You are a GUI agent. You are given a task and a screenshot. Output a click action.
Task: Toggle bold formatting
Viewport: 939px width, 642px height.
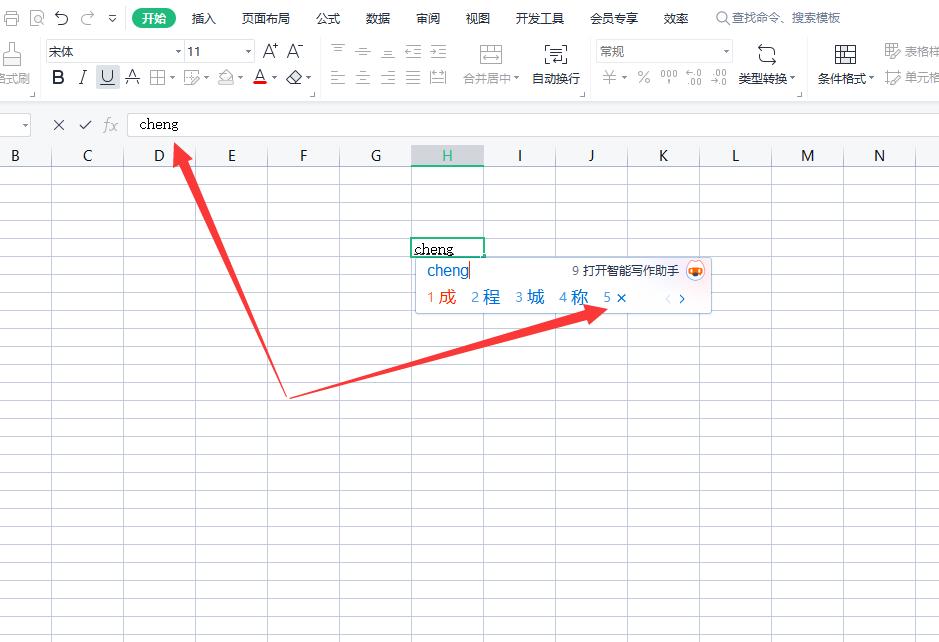58,77
